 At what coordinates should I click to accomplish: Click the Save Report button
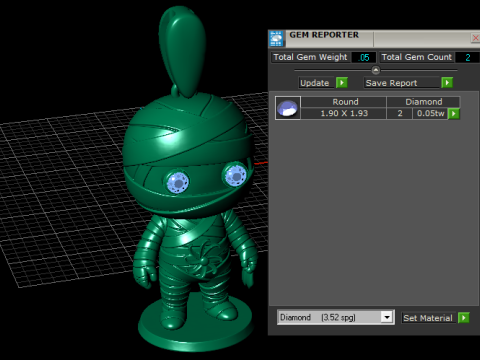tap(402, 83)
